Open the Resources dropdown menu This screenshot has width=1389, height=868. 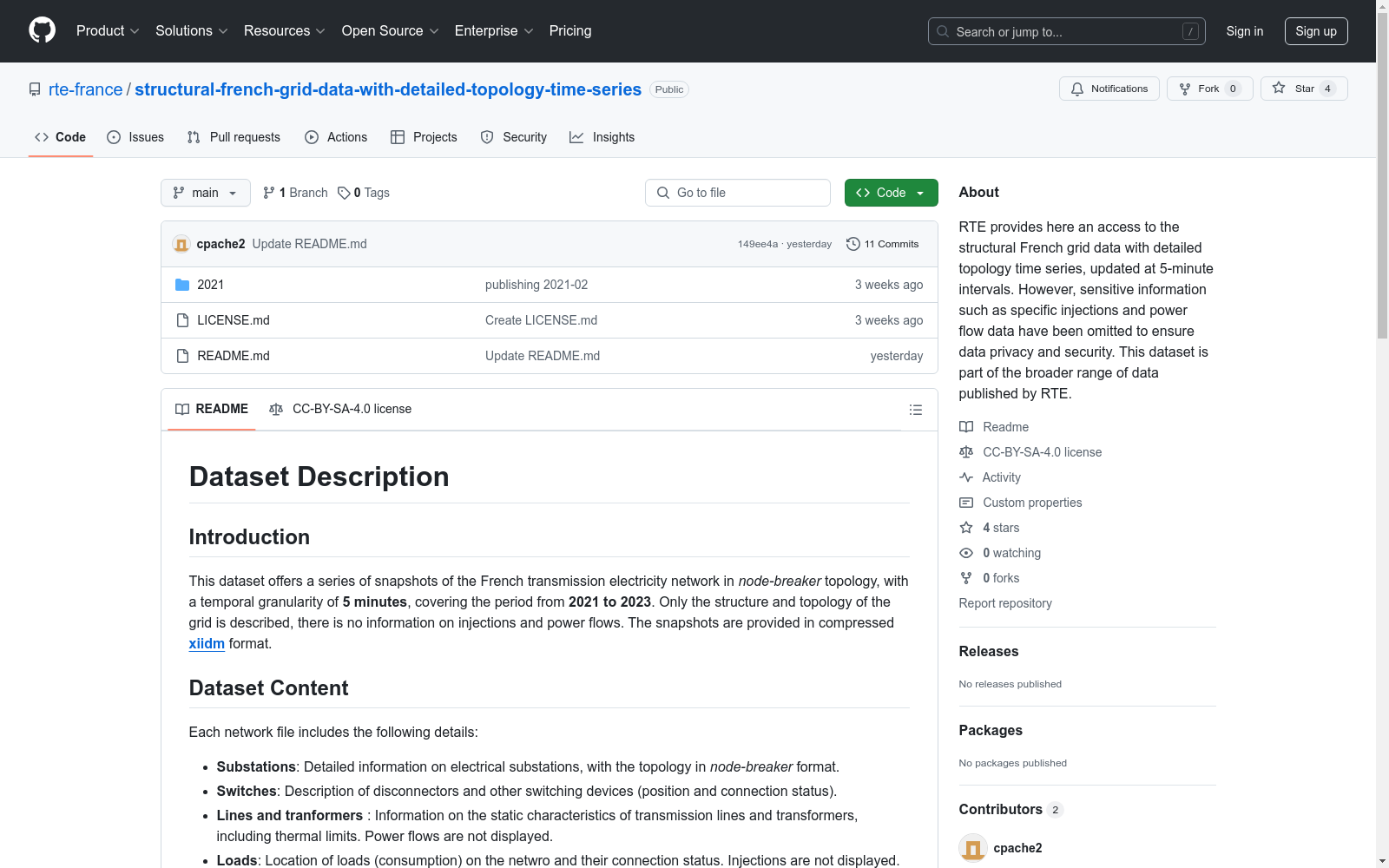point(284,31)
